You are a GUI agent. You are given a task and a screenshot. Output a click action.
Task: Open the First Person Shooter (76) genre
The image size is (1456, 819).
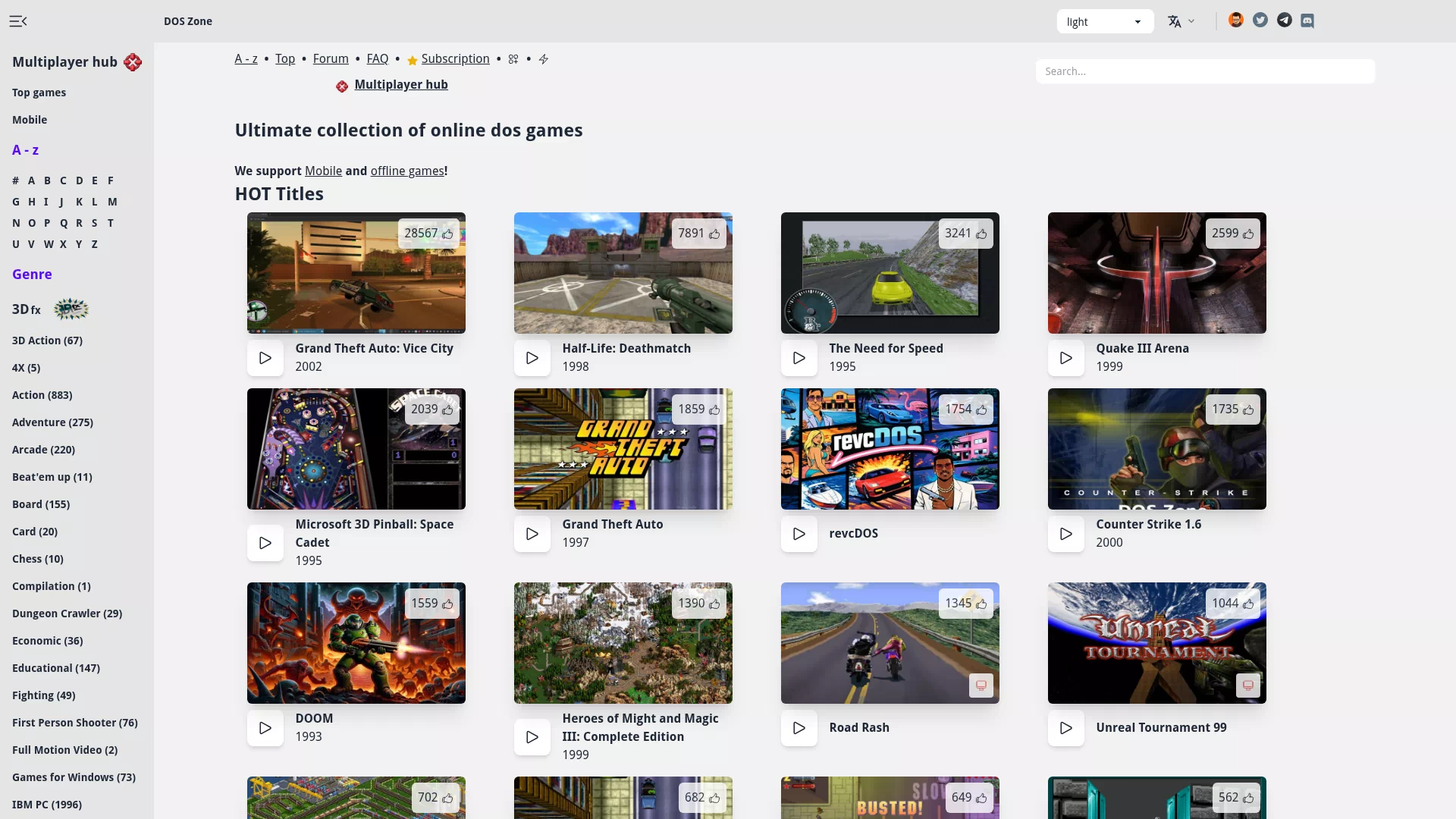point(75,723)
